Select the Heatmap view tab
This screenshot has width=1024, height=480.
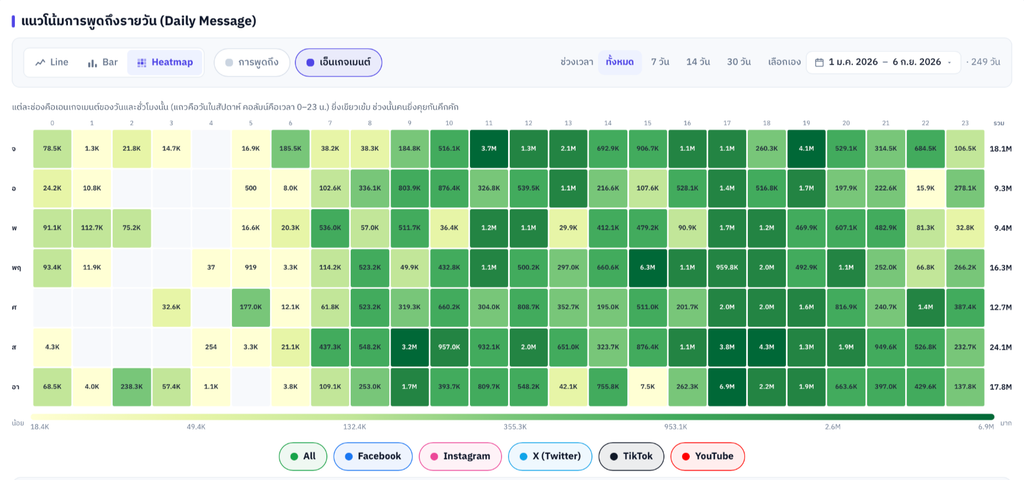[x=165, y=63]
